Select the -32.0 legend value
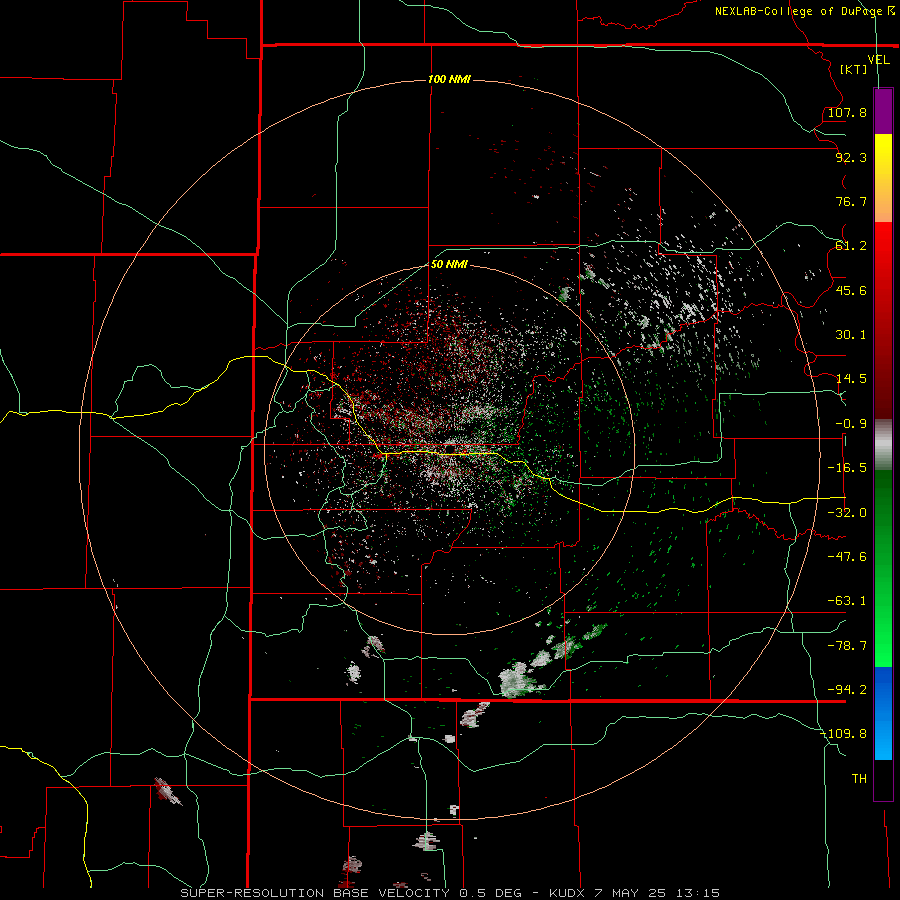Screen dimensions: 900x900 point(847,513)
